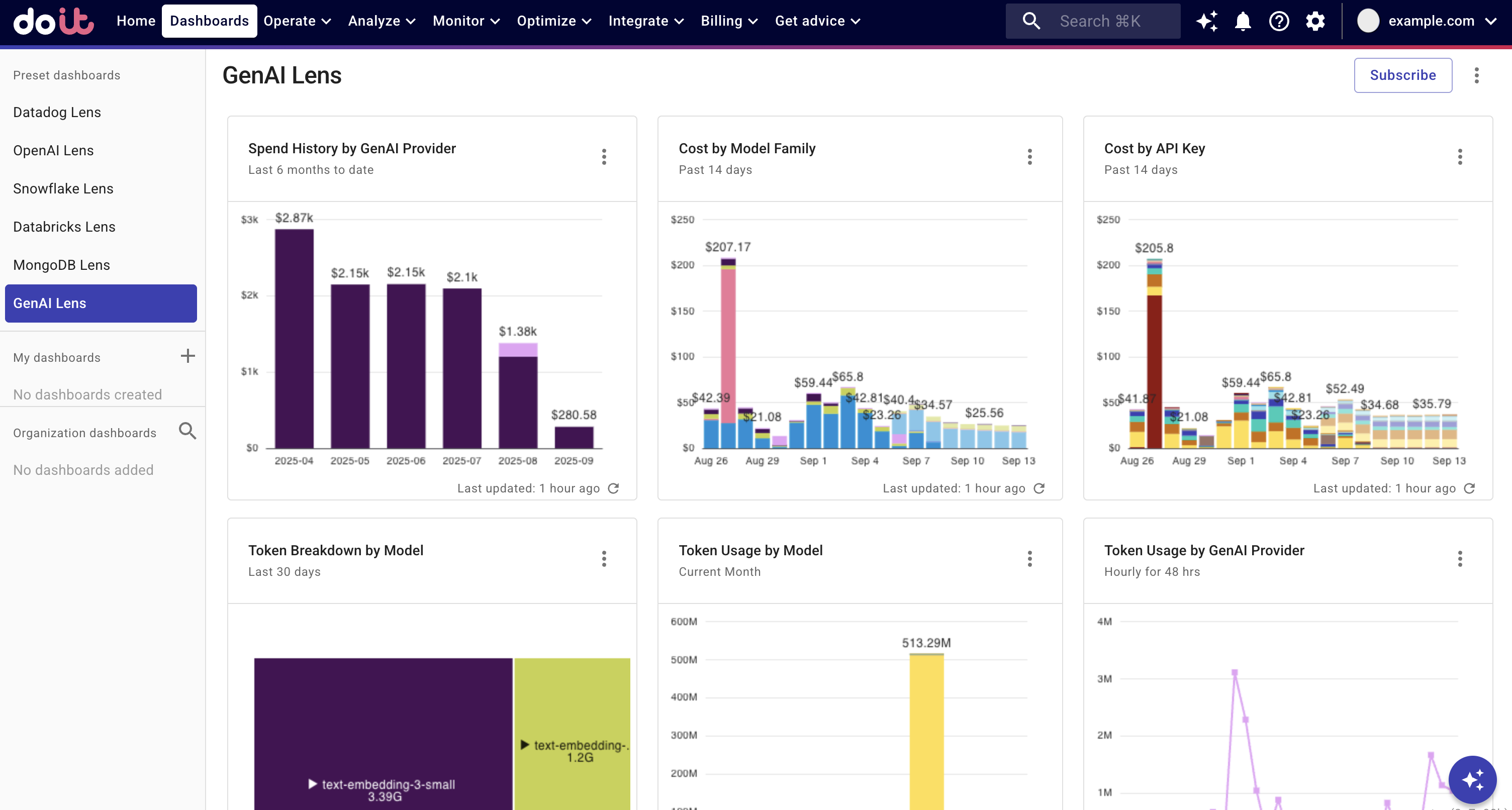Expand the Get advice menu

pyautogui.click(x=818, y=21)
